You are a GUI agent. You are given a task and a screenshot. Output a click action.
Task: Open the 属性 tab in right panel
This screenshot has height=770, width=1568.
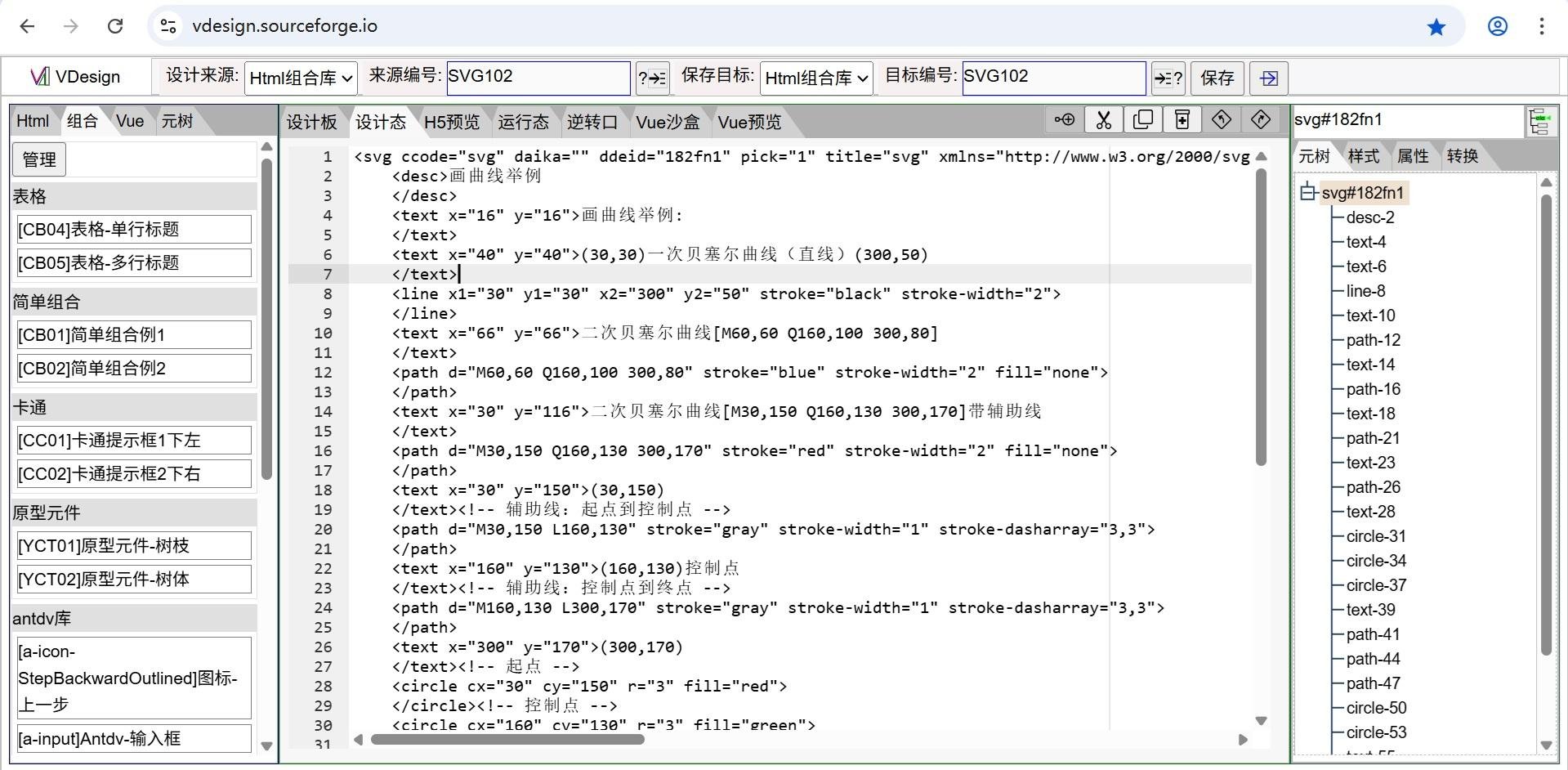(1413, 156)
